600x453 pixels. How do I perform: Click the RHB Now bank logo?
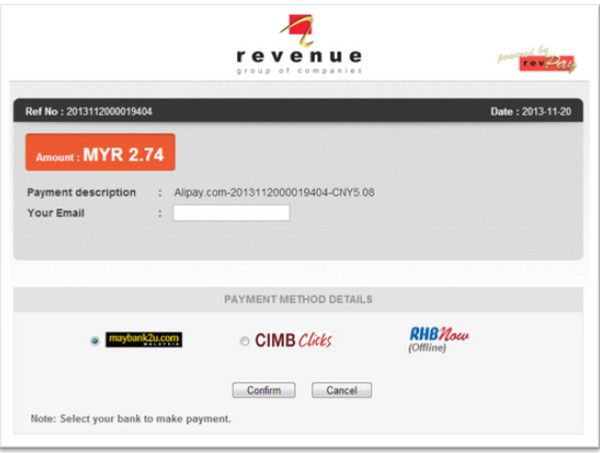coord(438,336)
